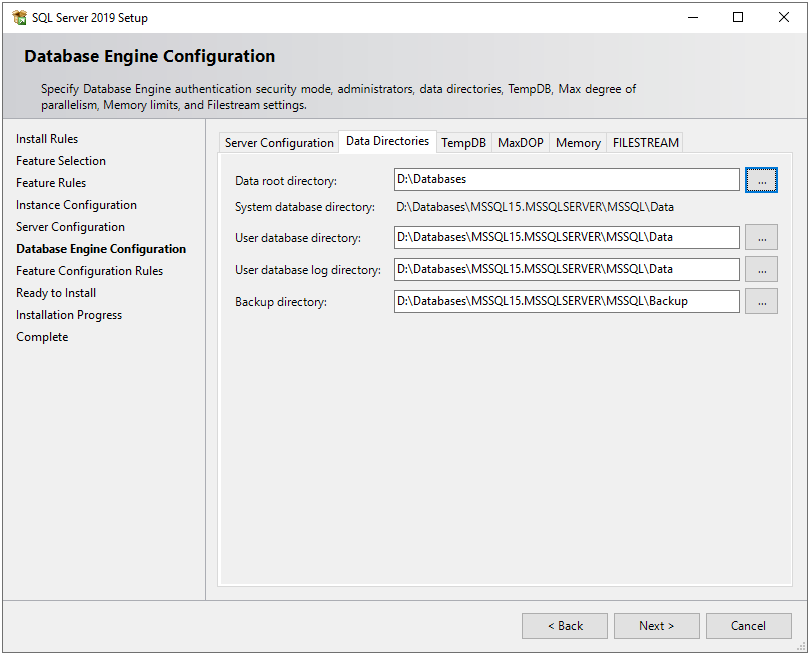The image size is (811, 656).
Task: Select the MaxDOP tab
Action: tap(521, 143)
